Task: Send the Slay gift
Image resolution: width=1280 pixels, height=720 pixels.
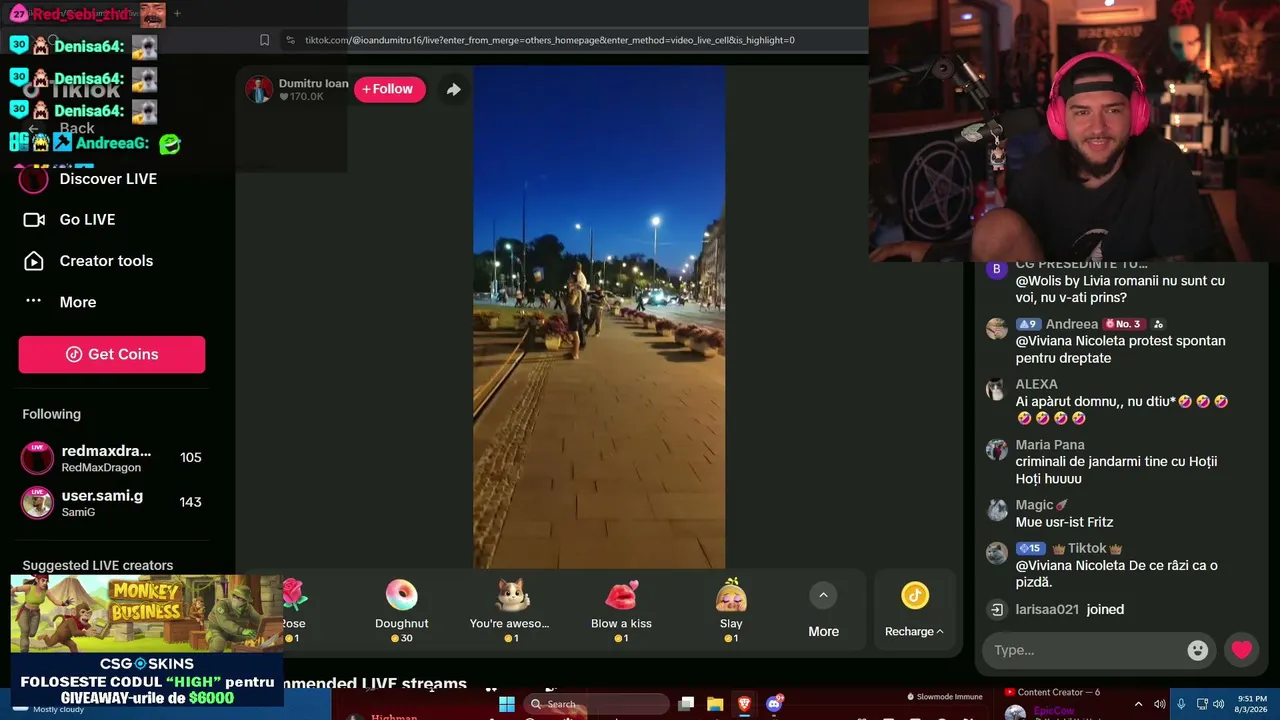Action: click(731, 610)
